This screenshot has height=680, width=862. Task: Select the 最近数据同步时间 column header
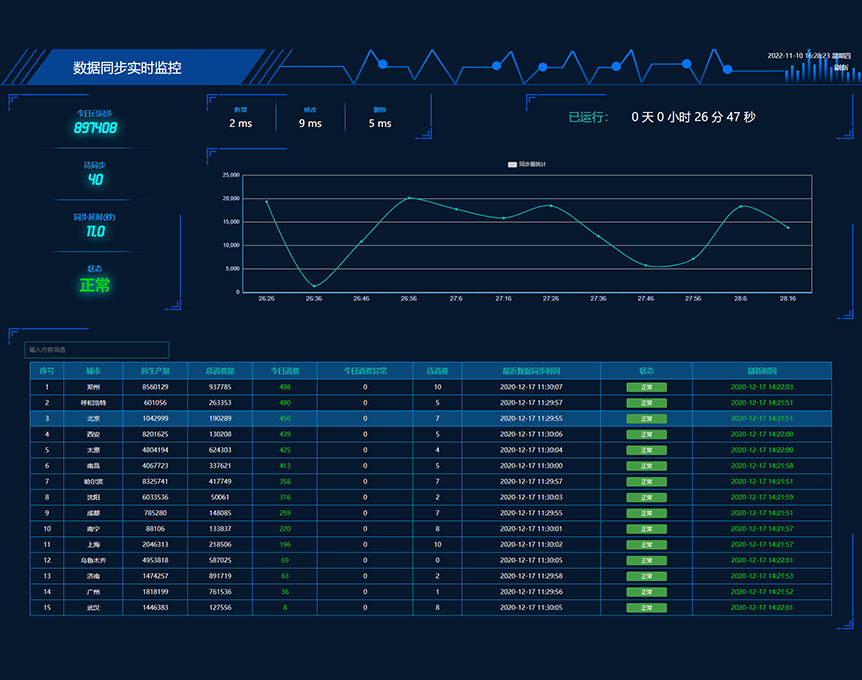click(531, 371)
